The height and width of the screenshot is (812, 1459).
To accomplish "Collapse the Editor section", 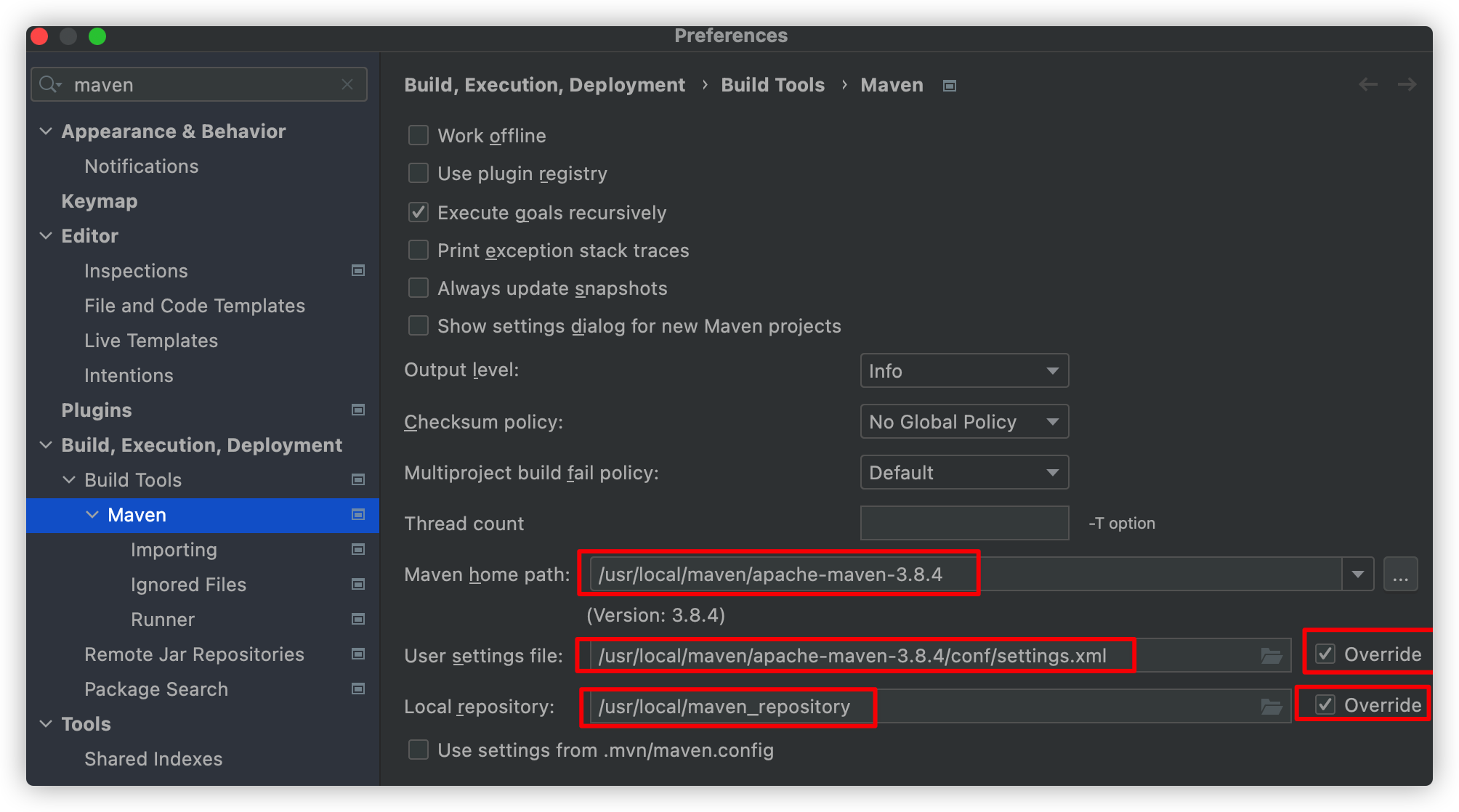I will (x=46, y=235).
